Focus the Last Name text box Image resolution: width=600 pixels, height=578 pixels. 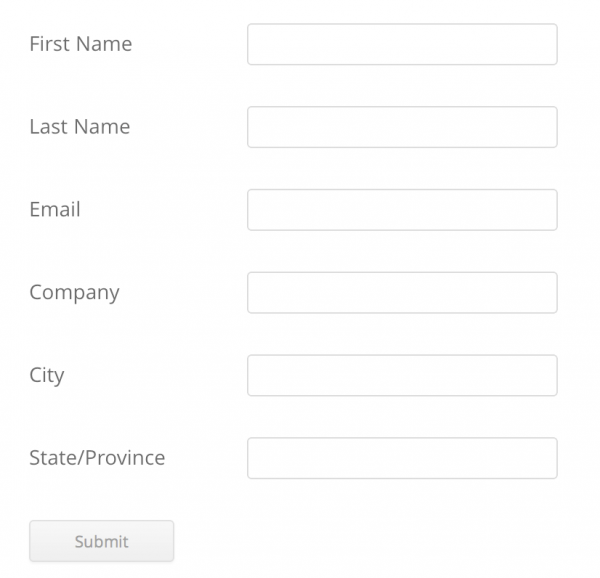402,127
